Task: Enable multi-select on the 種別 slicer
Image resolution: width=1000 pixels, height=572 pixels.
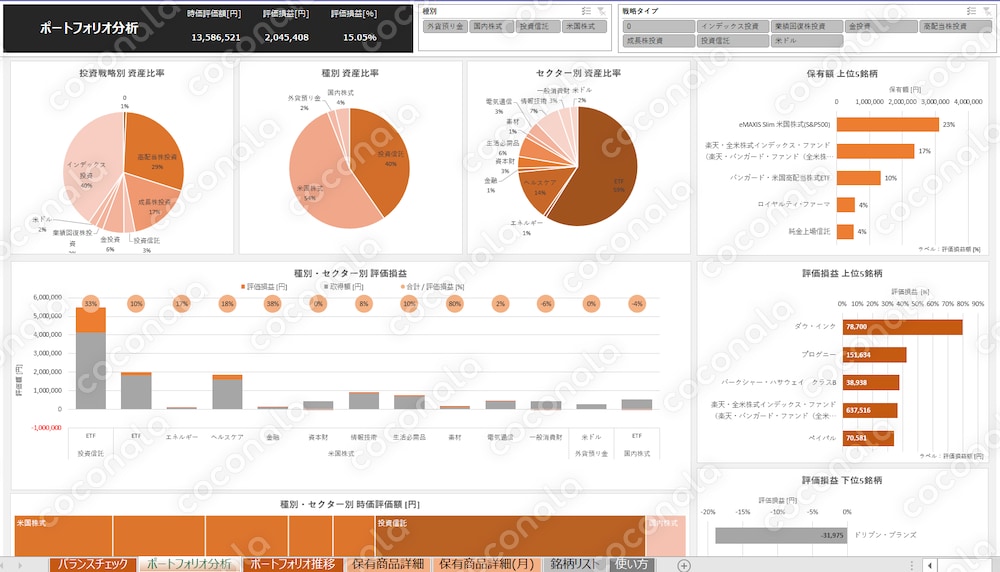Action: [x=586, y=11]
